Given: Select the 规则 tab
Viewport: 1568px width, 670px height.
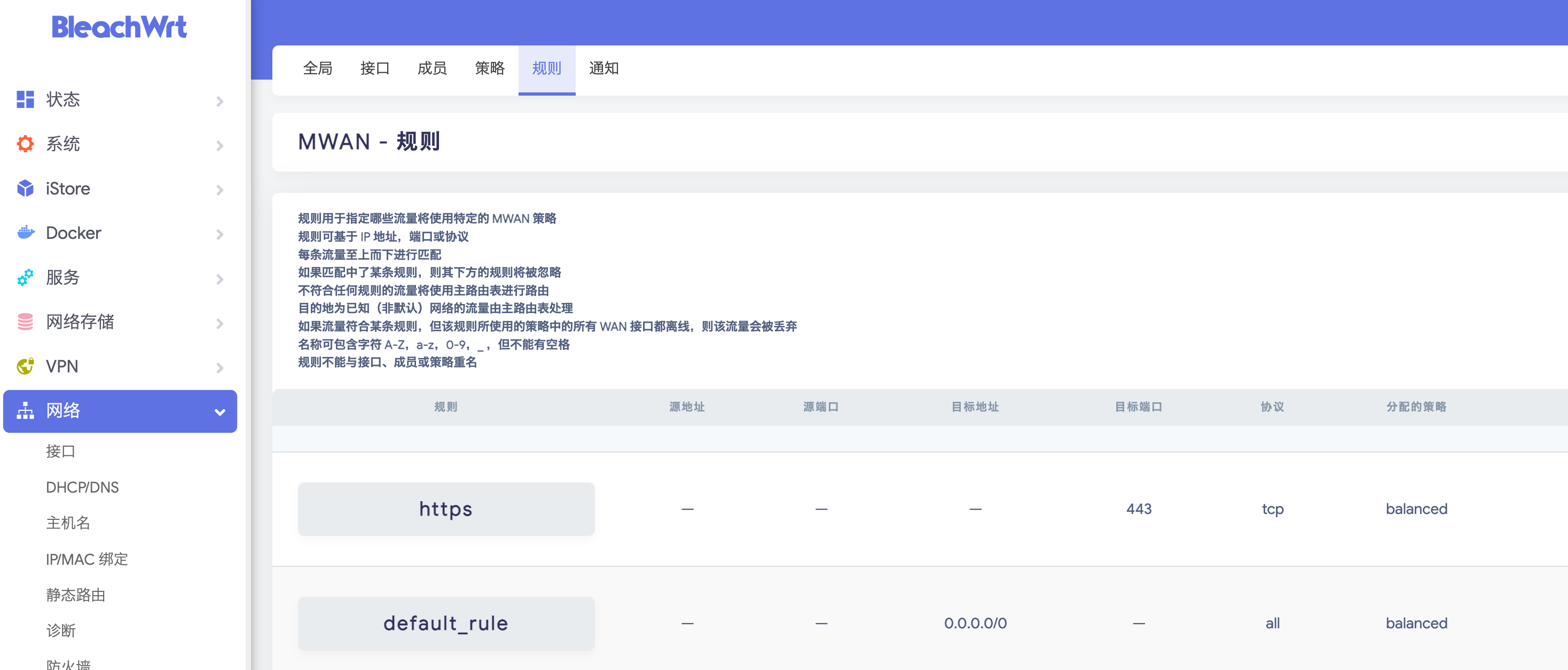Looking at the screenshot, I should [x=546, y=69].
